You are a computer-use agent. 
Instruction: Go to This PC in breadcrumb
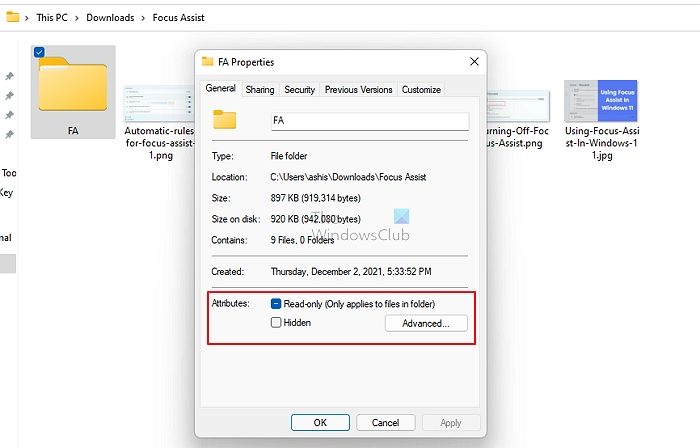coord(52,18)
